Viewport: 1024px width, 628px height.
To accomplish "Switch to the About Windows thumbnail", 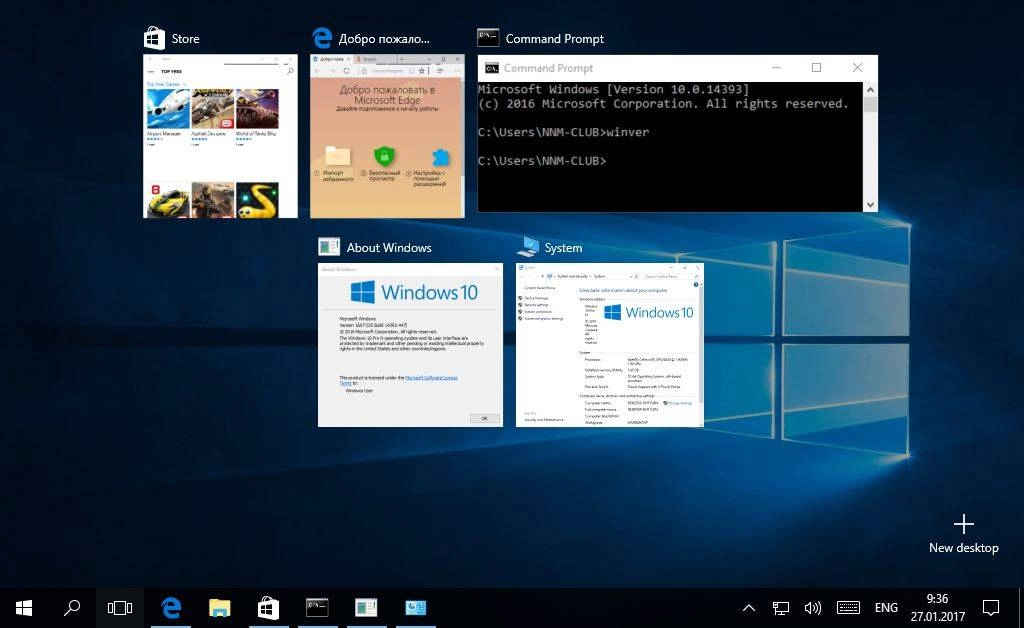I will point(410,345).
